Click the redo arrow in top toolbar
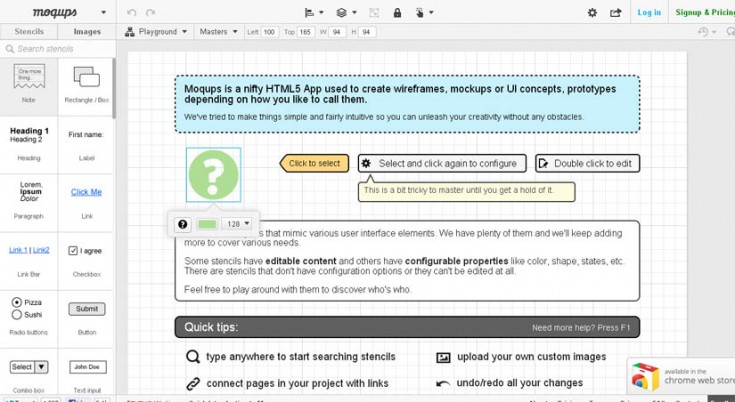Viewport: 735px width, 402px height. [x=151, y=13]
